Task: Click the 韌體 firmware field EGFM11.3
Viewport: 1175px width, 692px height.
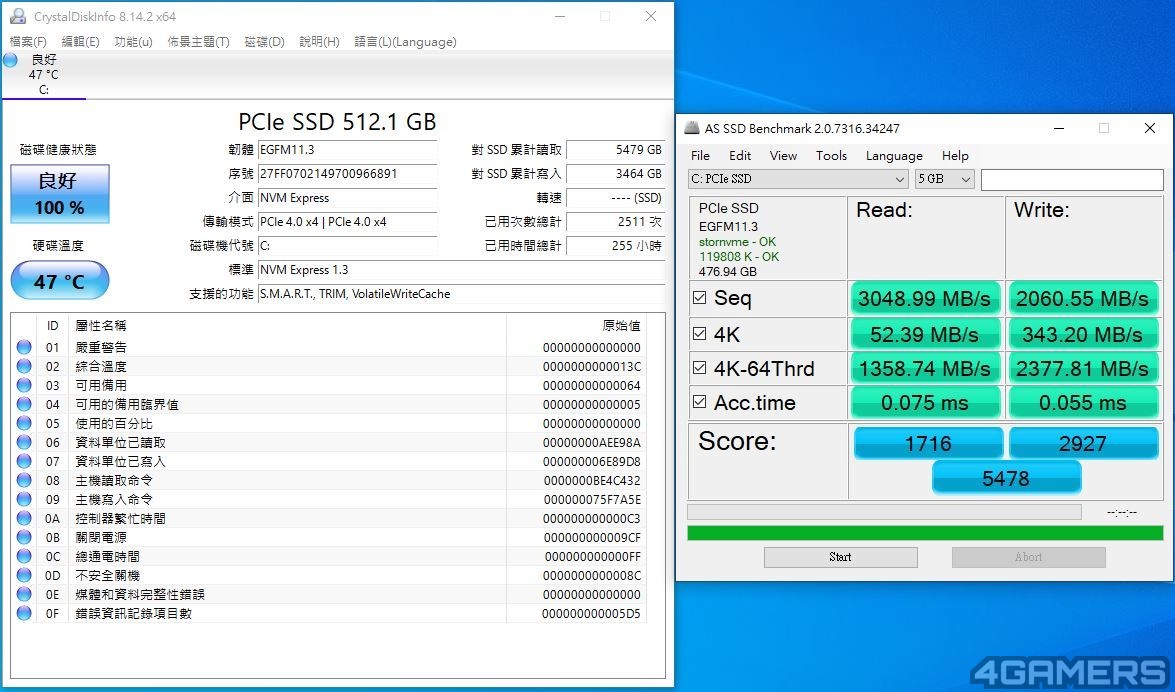Action: point(348,150)
